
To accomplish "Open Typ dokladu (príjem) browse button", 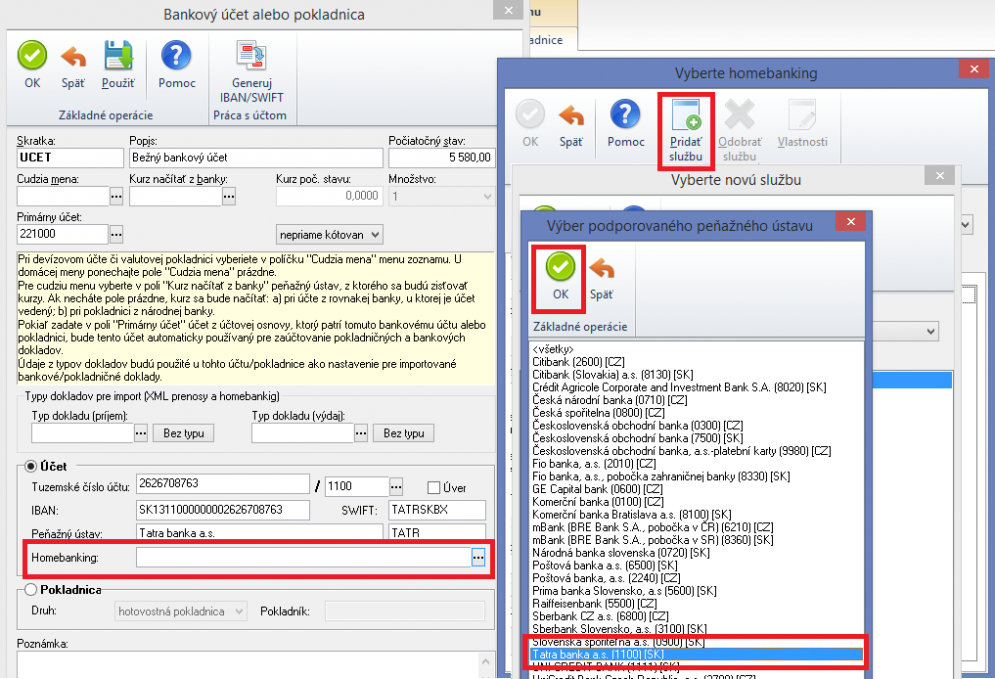I will pyautogui.click(x=141, y=433).
